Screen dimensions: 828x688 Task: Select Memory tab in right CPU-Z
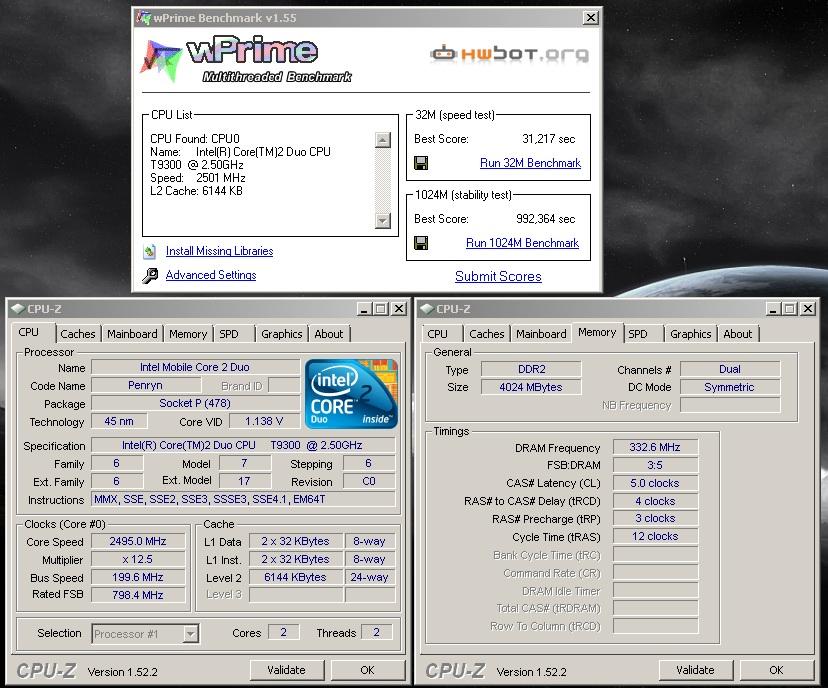(x=597, y=333)
